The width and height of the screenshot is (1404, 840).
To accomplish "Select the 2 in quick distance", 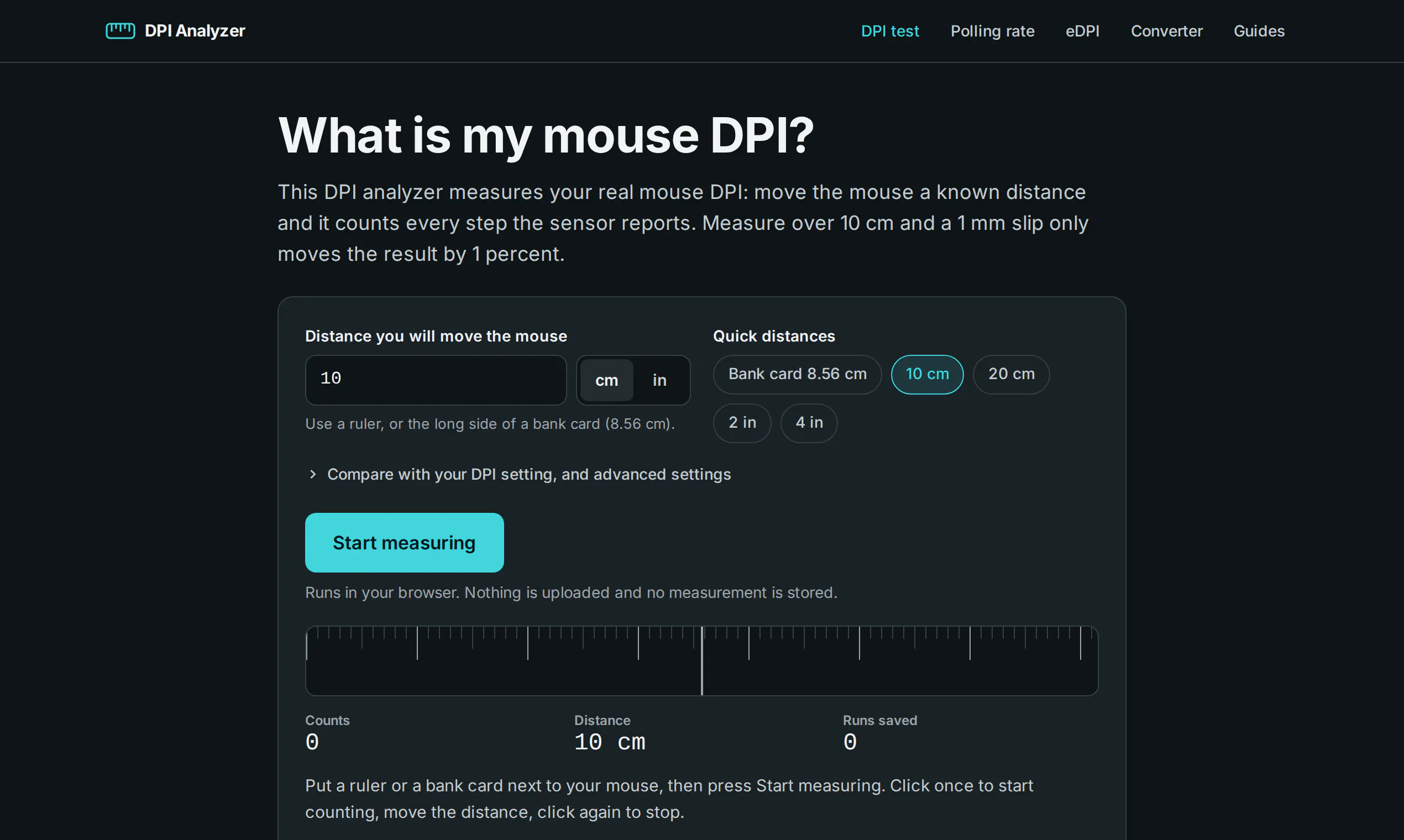I will pyautogui.click(x=742, y=423).
